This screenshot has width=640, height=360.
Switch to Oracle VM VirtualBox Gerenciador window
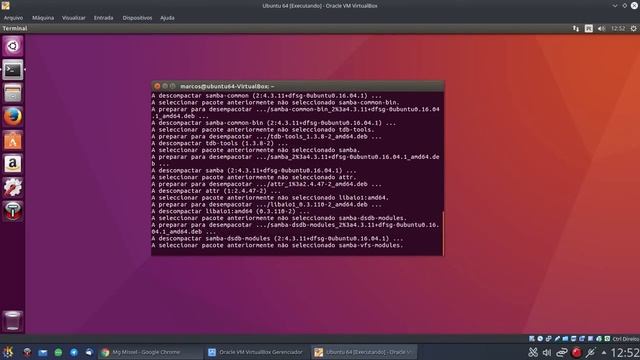click(x=256, y=352)
